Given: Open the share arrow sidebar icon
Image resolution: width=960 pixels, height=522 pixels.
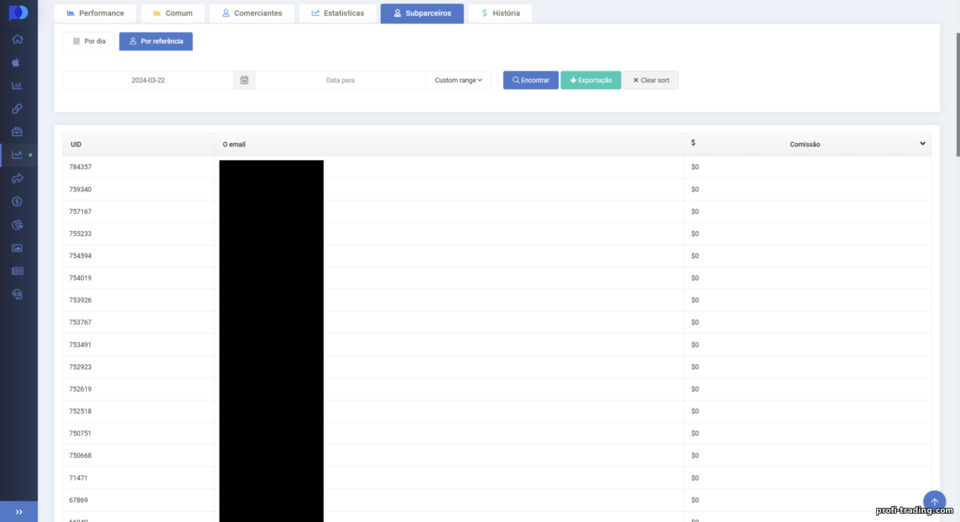Looking at the screenshot, I should click(17, 178).
